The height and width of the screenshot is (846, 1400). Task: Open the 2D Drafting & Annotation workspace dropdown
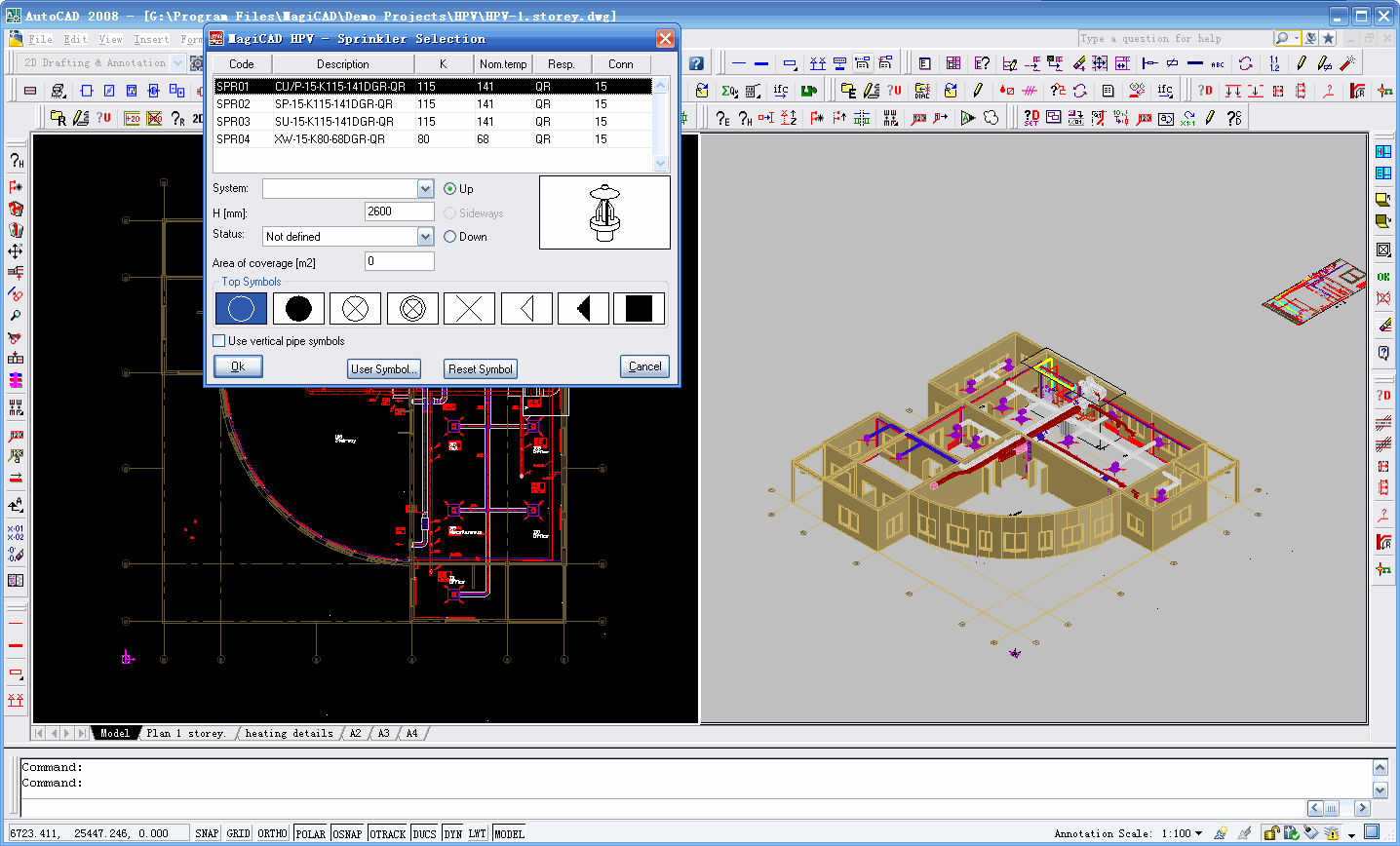pyautogui.click(x=177, y=62)
